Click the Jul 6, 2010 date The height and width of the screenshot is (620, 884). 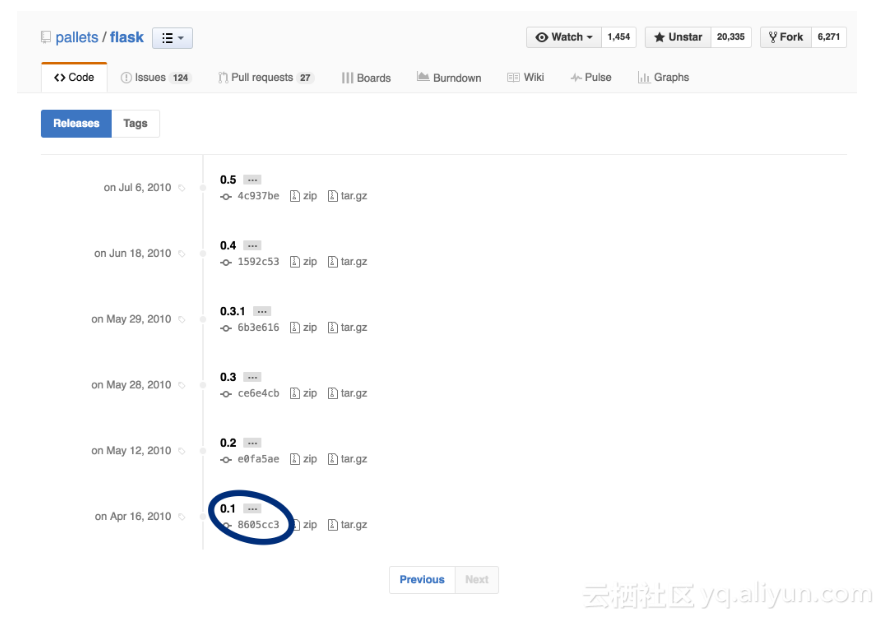[137, 188]
